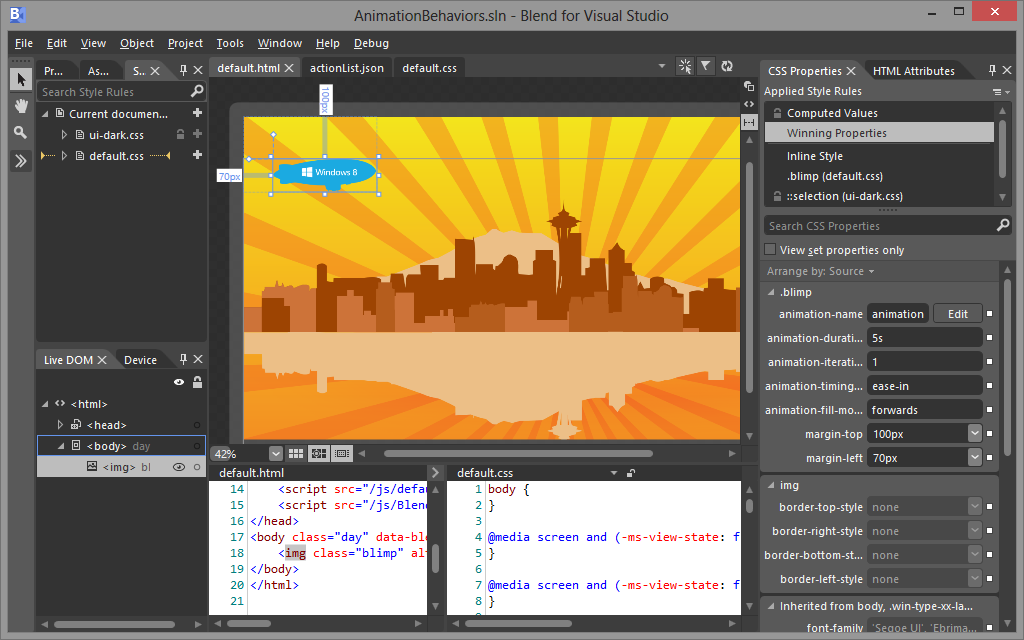Open the Object menu
This screenshot has width=1024, height=640.
pos(136,43)
